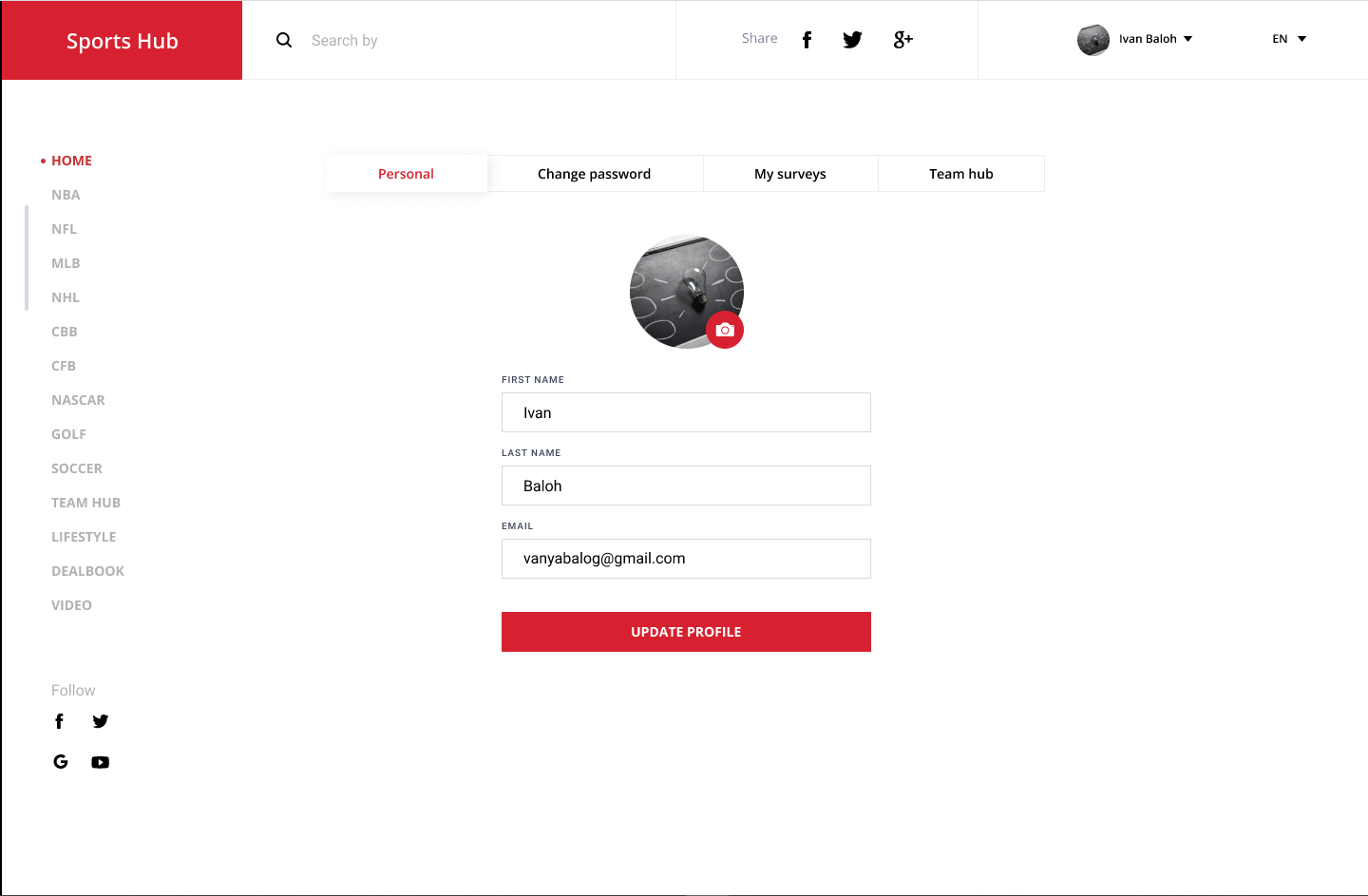The width and height of the screenshot is (1368, 896).
Task: Open the EN language dropdown
Action: click(1289, 39)
